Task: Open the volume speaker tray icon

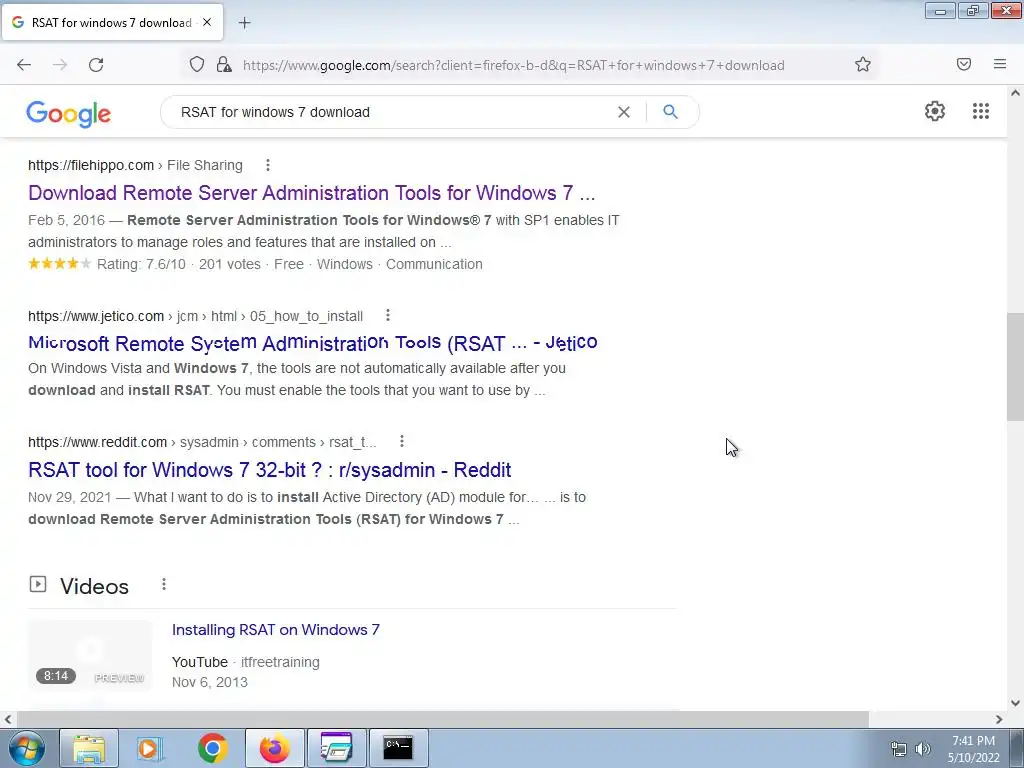Action: click(x=922, y=749)
